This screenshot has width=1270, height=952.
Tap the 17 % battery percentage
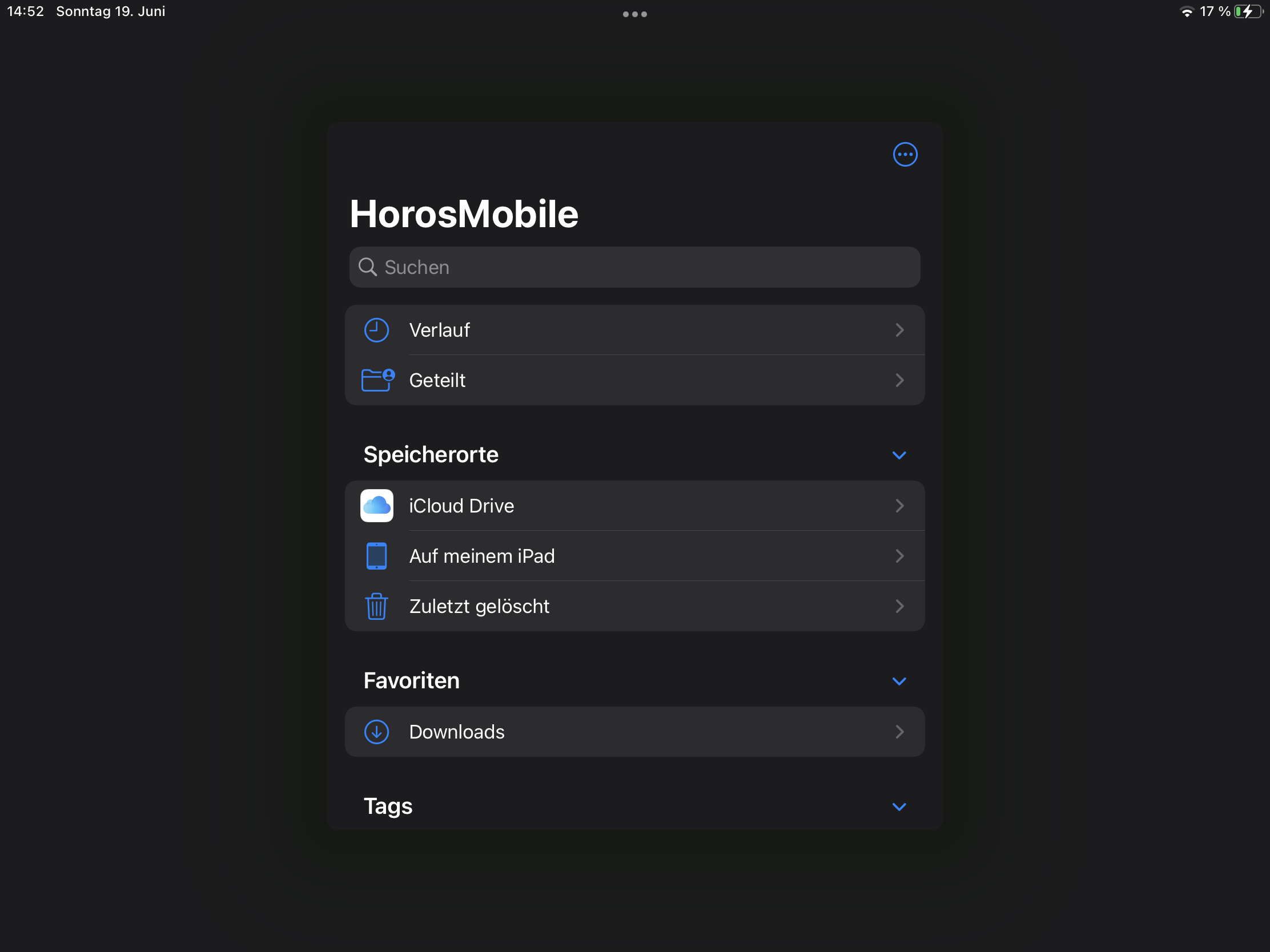coord(1215,11)
